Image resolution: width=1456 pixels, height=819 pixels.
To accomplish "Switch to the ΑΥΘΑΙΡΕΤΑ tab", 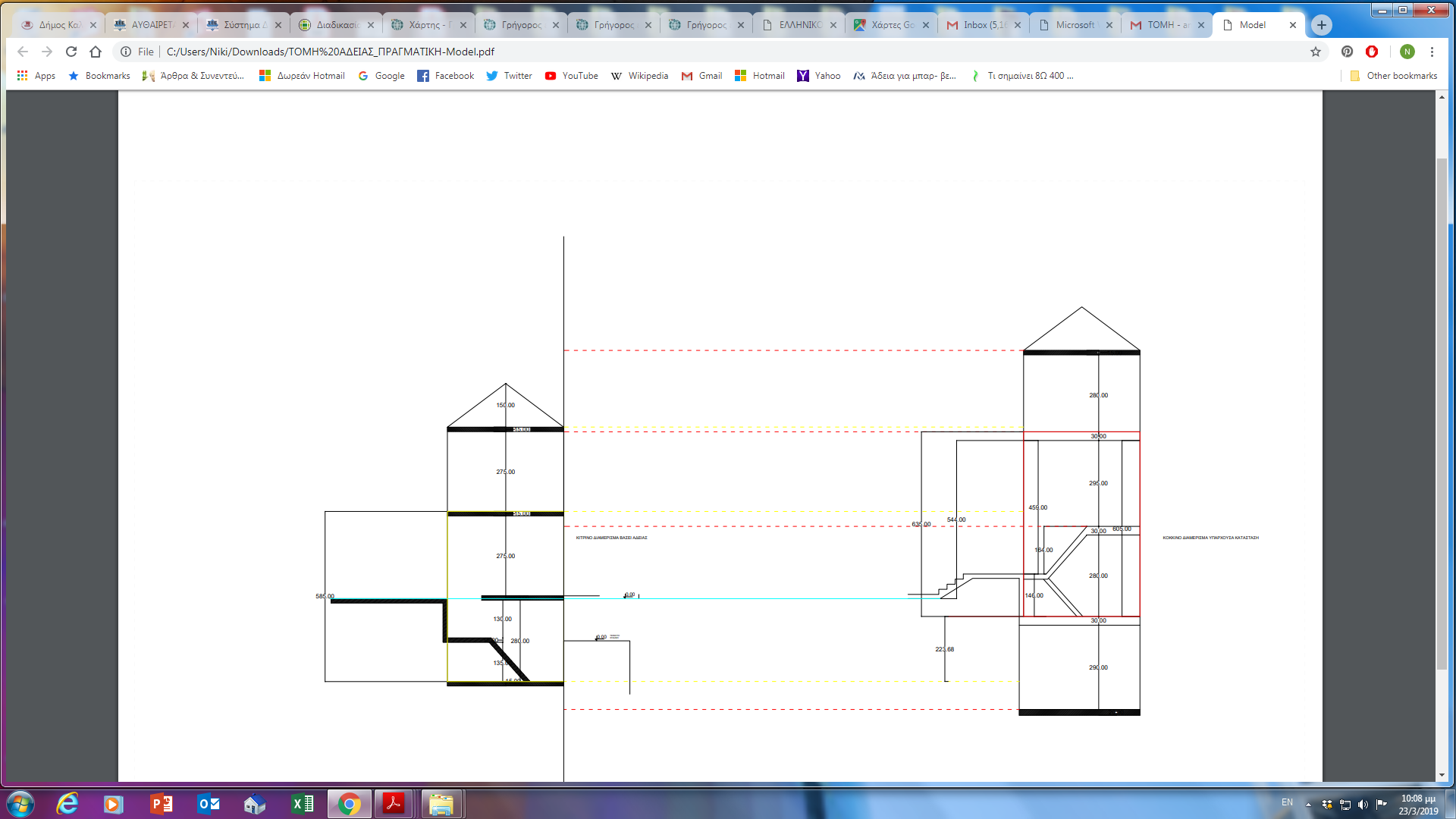I will click(x=151, y=25).
